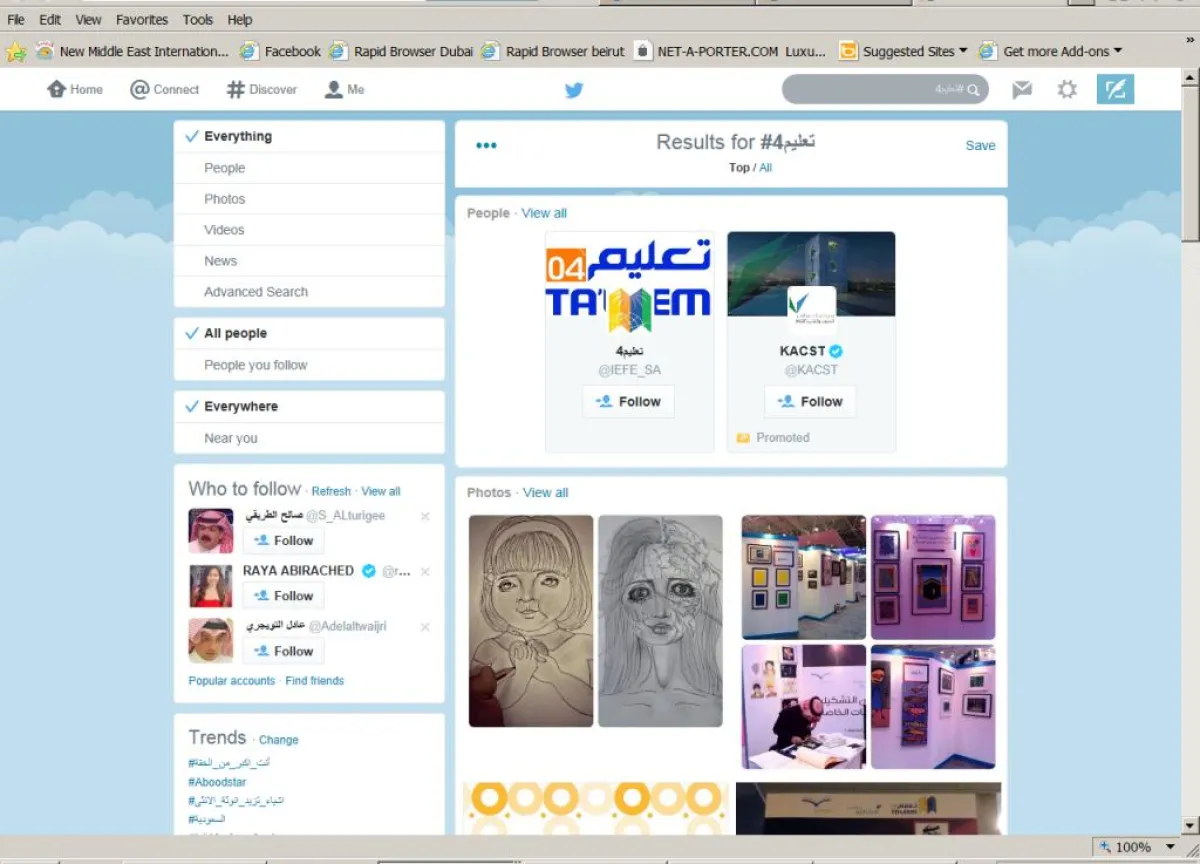Follow the KACST account
The image size is (1200, 864).
810,402
